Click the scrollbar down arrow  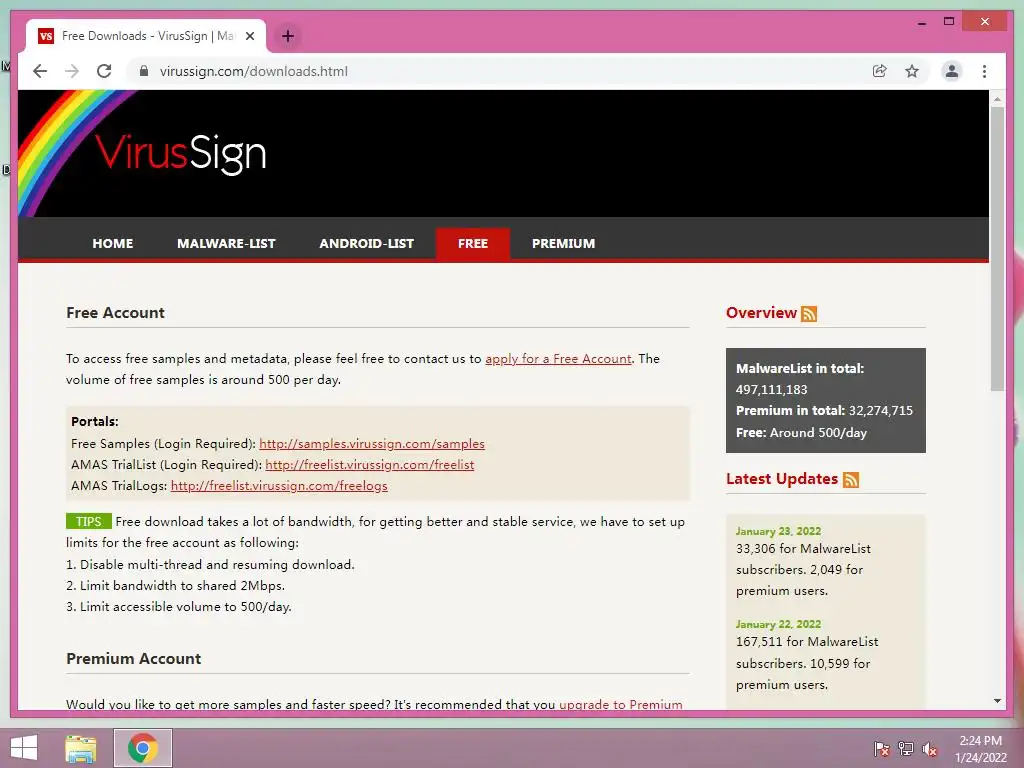(x=997, y=701)
